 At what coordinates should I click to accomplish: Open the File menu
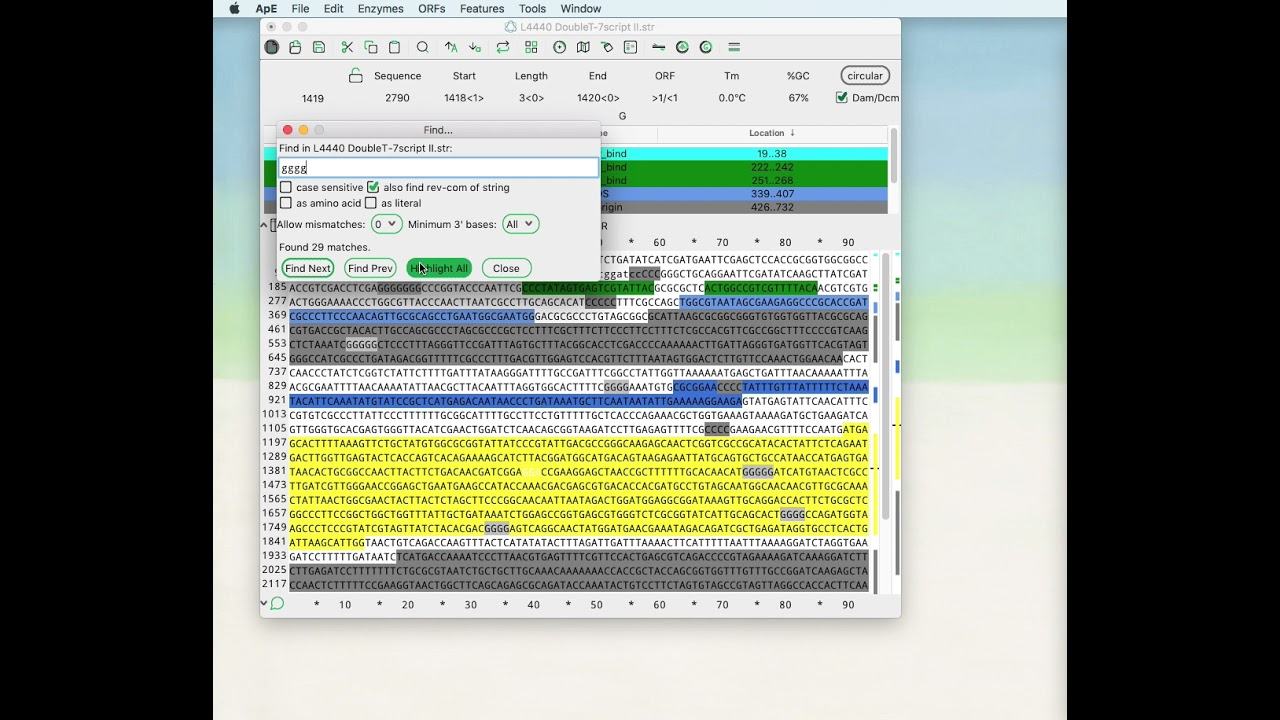(x=300, y=9)
